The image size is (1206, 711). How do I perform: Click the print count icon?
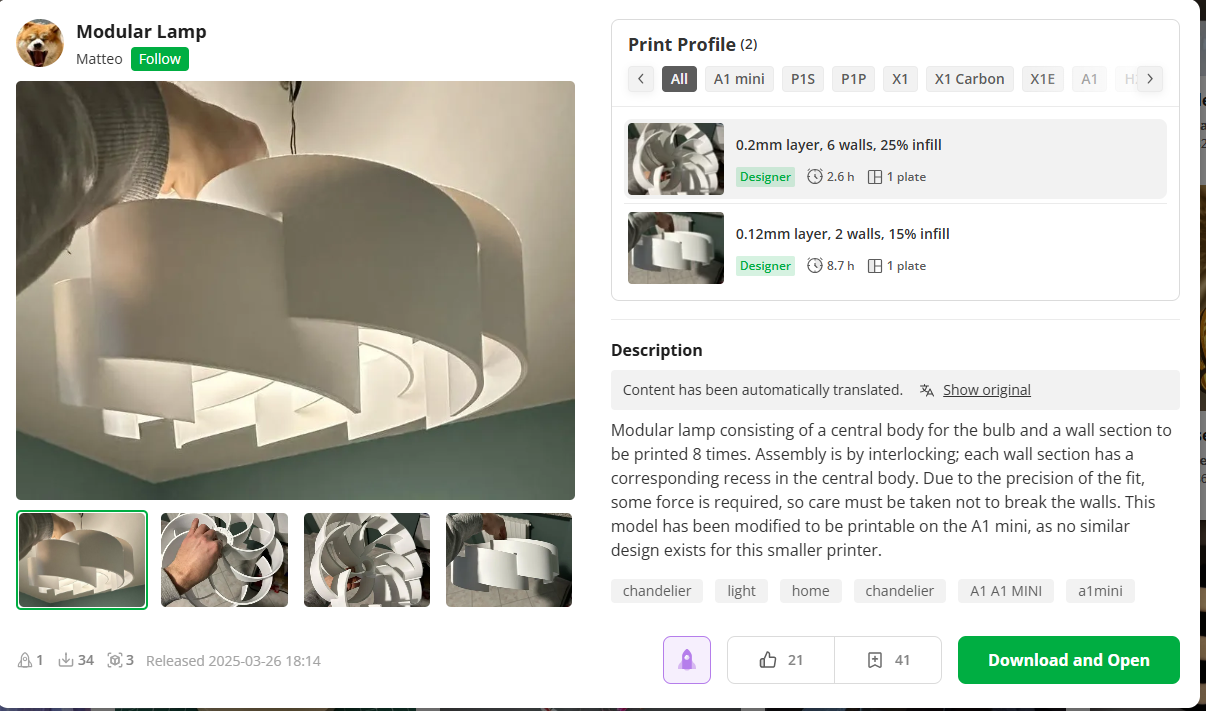click(x=115, y=660)
